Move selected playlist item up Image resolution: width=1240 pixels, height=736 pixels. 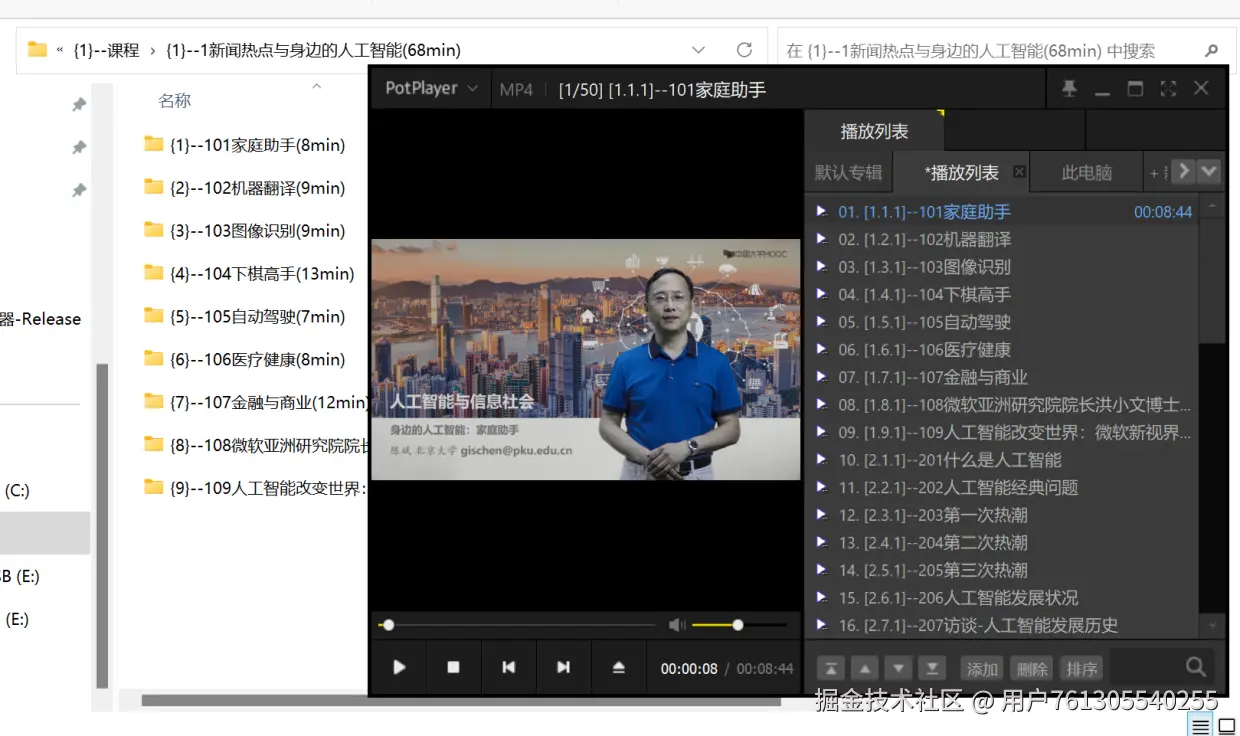[865, 668]
